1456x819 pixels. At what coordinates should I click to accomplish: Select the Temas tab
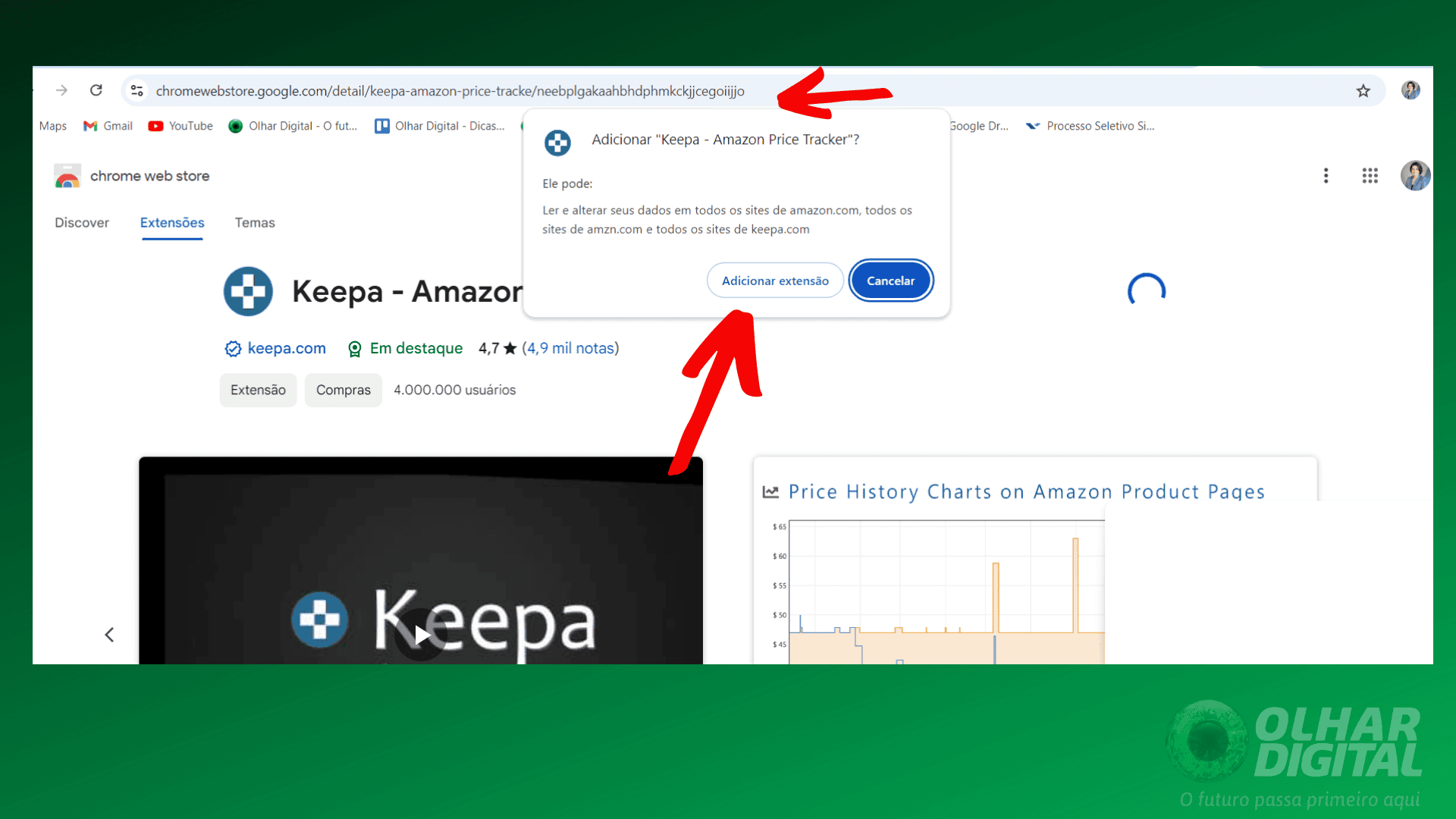[x=255, y=222]
